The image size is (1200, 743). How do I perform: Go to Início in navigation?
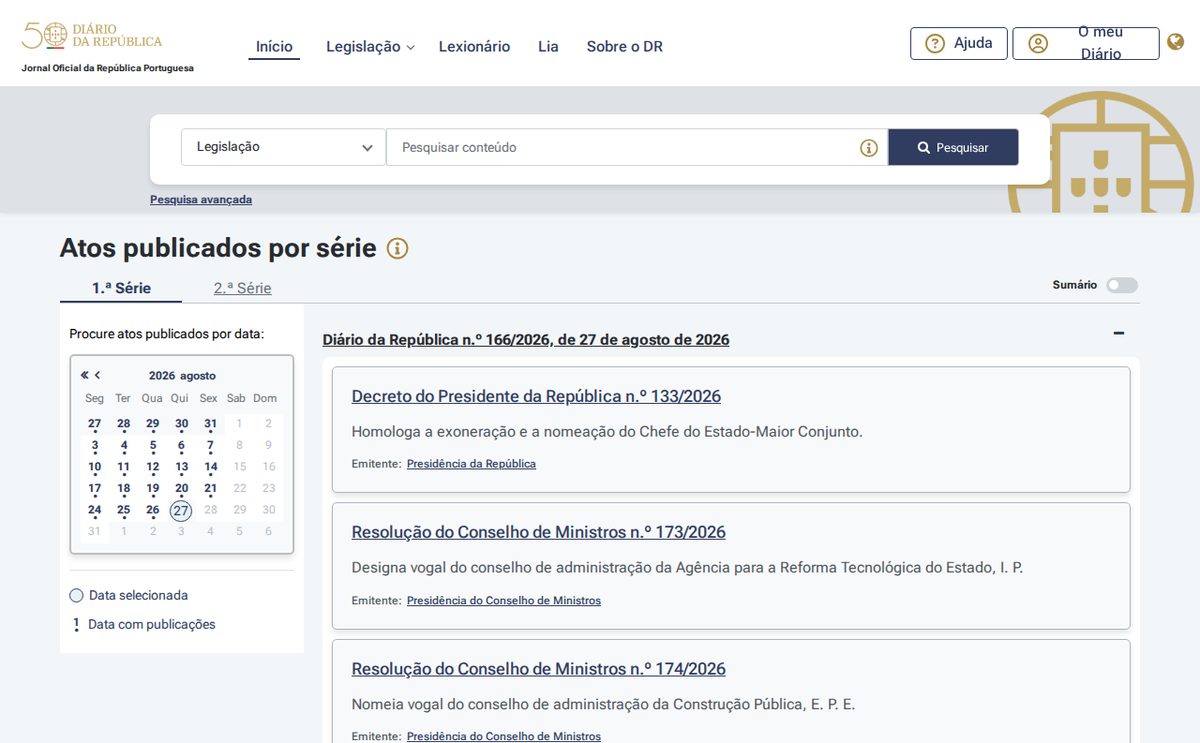274,47
